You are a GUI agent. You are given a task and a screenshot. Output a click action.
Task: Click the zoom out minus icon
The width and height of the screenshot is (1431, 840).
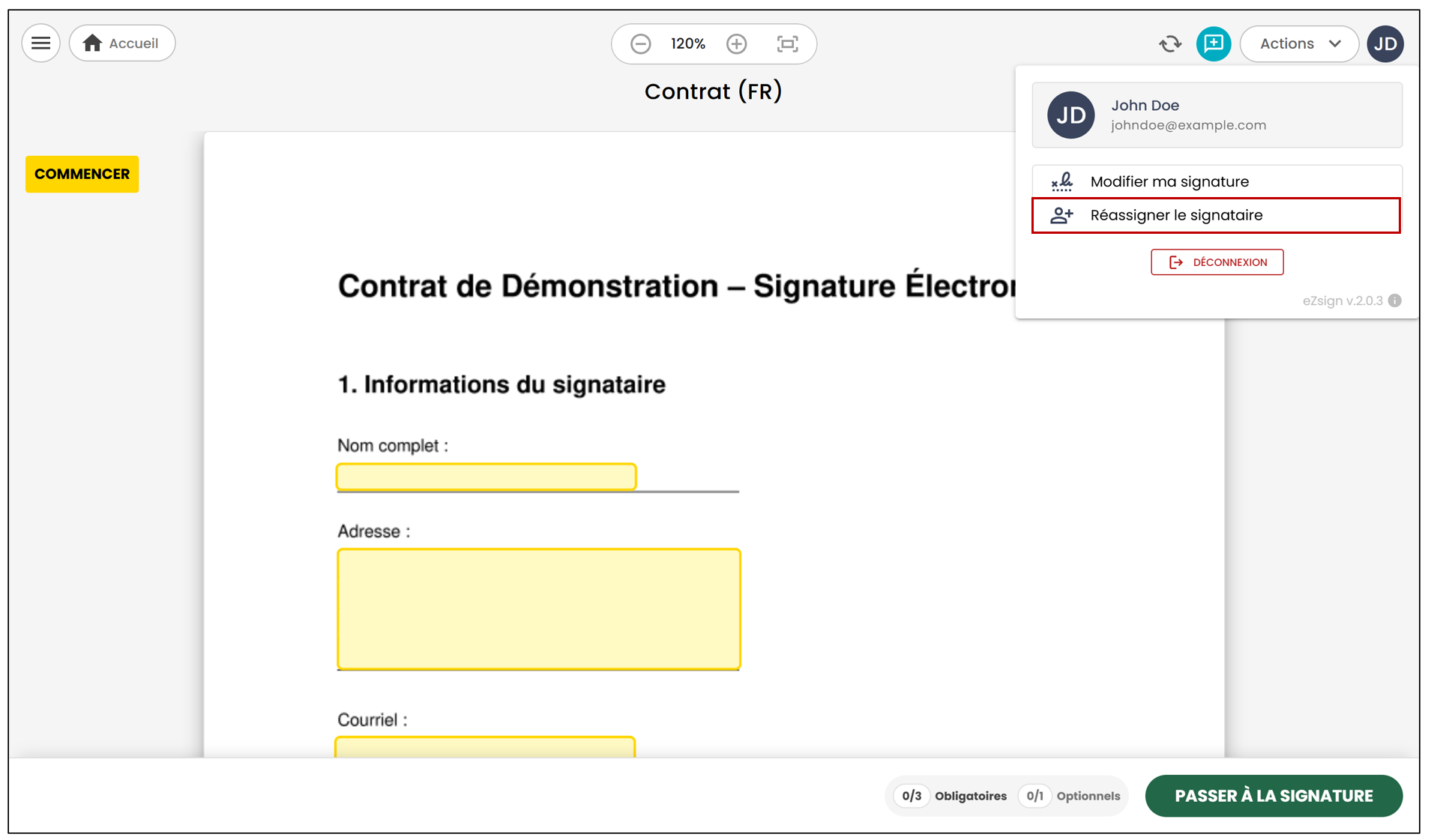pos(640,44)
